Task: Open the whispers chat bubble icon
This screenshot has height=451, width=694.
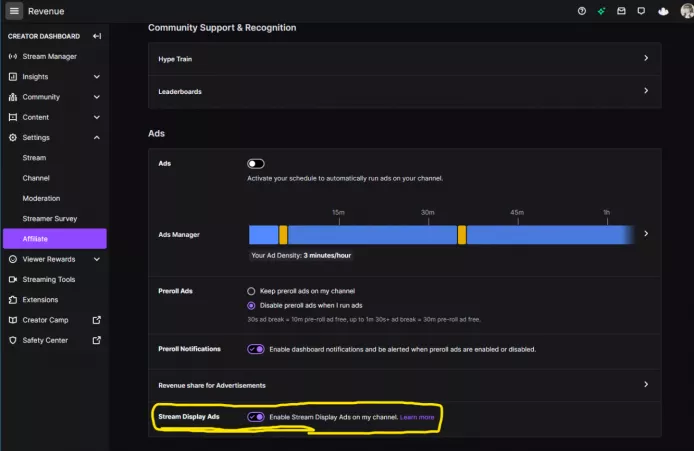Action: 640,11
